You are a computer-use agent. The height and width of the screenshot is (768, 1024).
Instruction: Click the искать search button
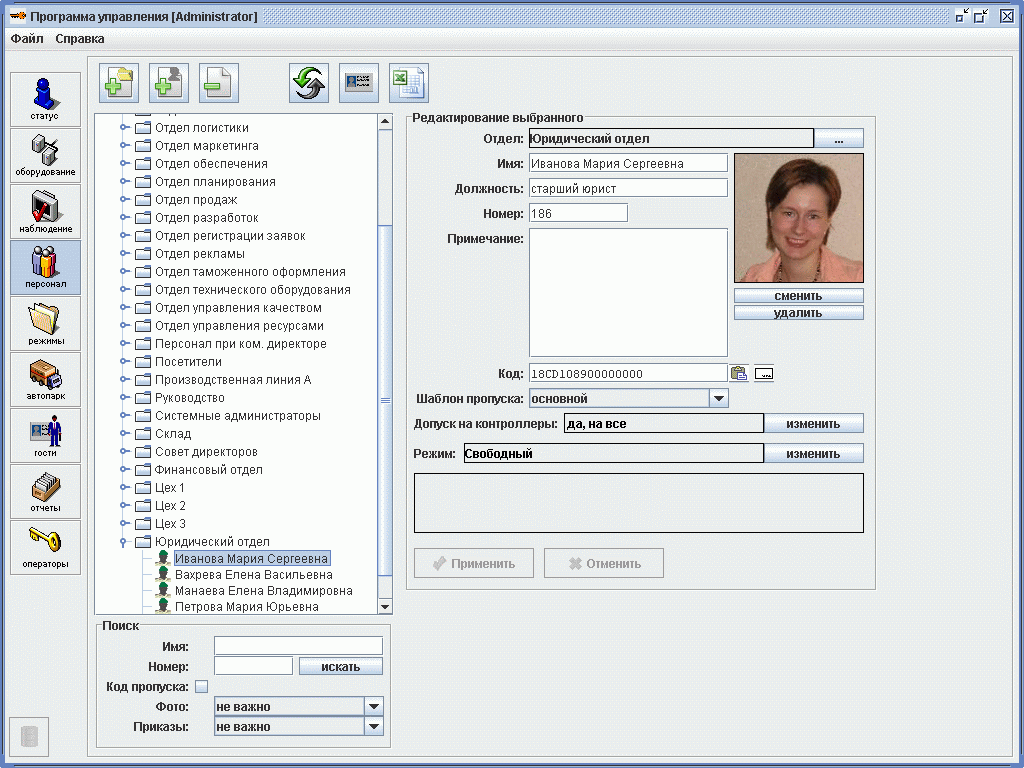point(340,667)
